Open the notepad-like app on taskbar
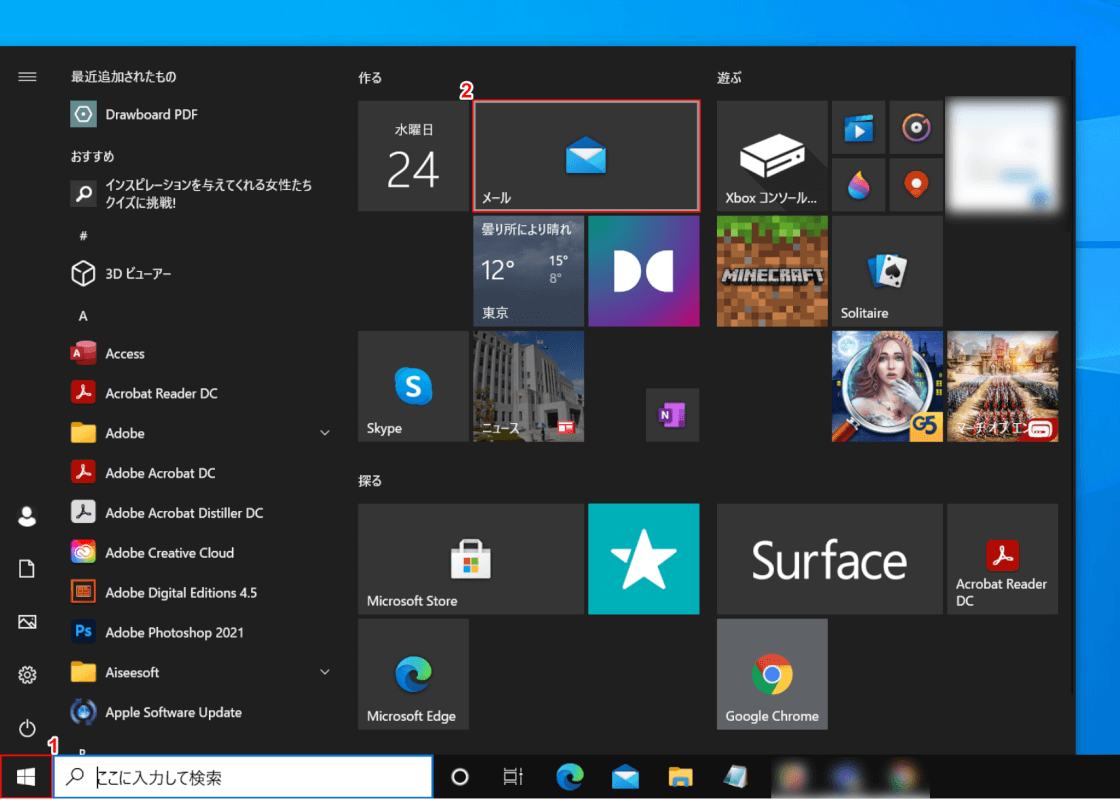 coord(736,776)
